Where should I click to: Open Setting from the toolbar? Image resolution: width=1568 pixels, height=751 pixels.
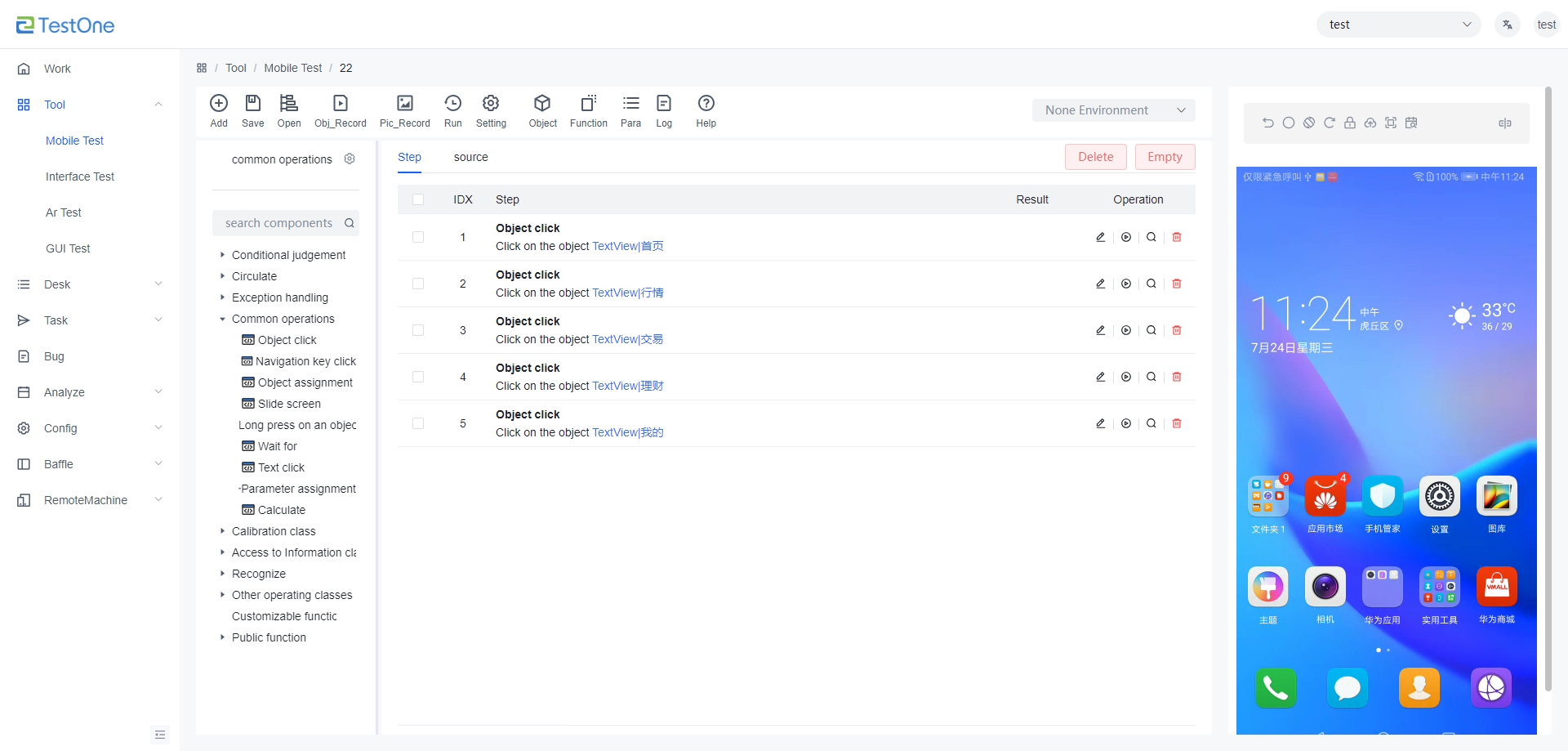point(491,103)
